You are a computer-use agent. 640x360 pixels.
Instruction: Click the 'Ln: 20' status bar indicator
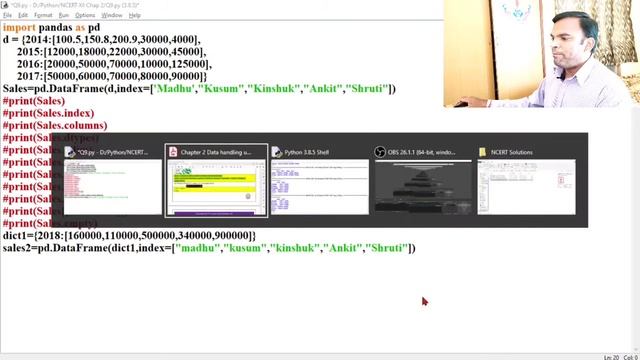coord(611,357)
